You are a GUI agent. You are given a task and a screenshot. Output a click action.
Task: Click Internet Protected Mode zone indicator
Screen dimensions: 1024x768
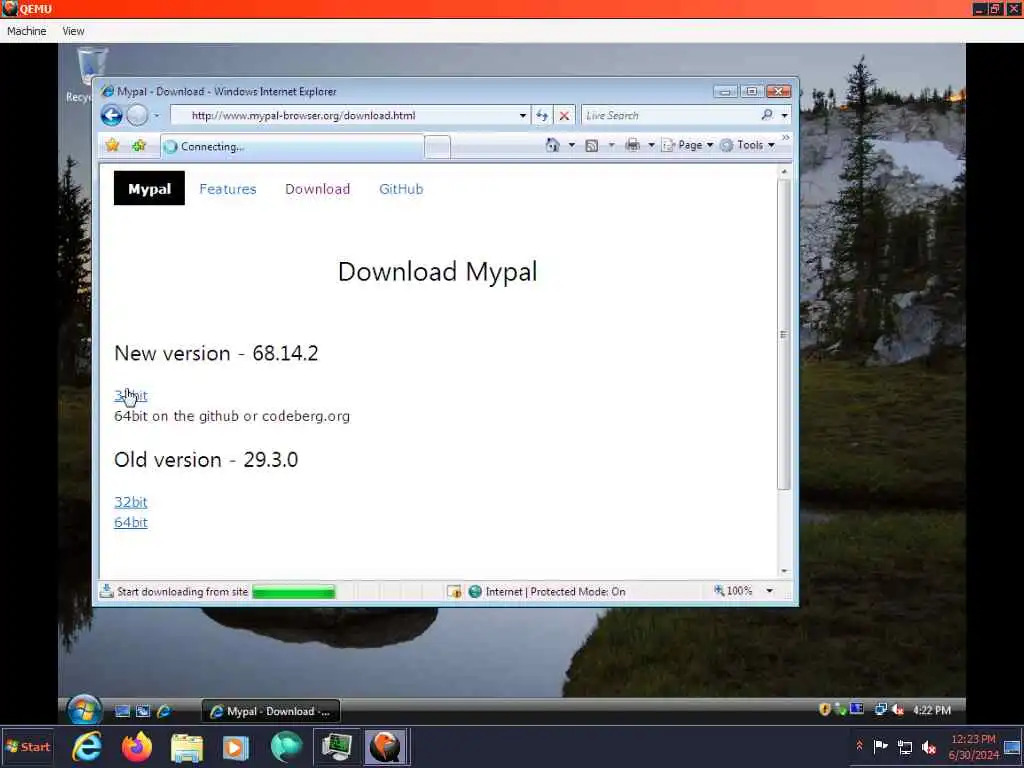tap(547, 592)
